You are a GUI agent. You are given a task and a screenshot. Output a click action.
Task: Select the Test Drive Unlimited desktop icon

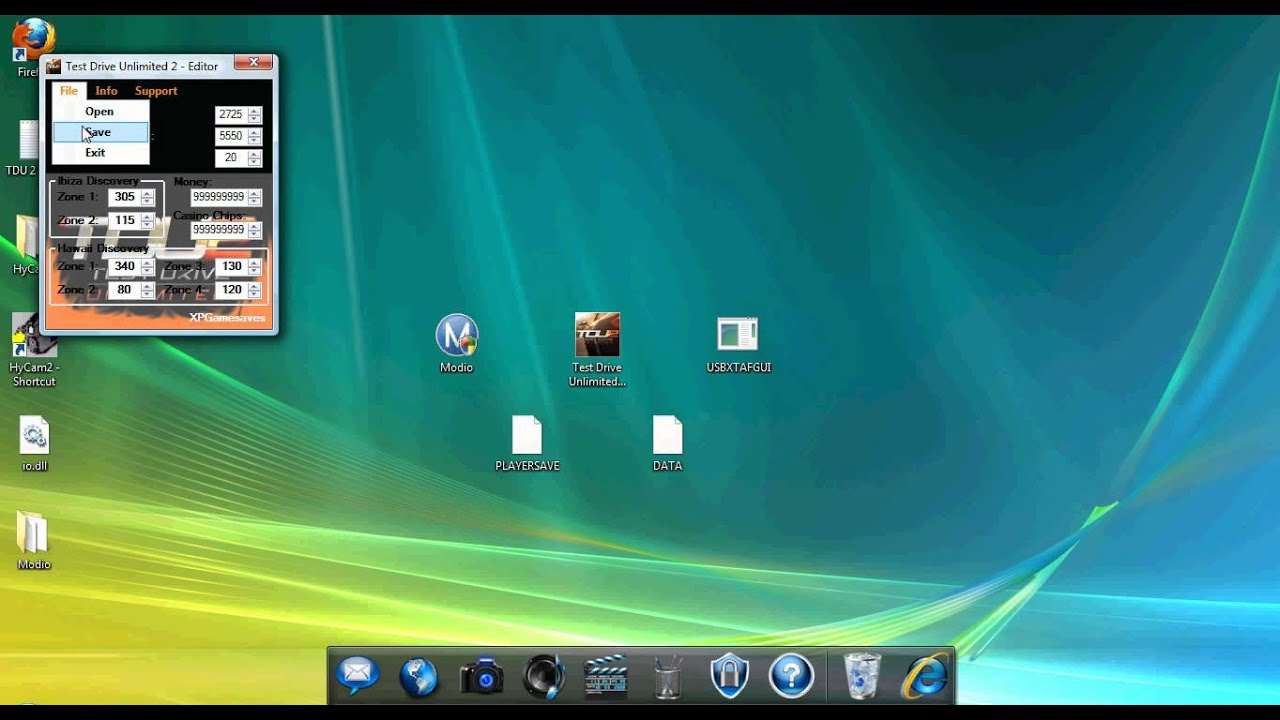point(597,336)
